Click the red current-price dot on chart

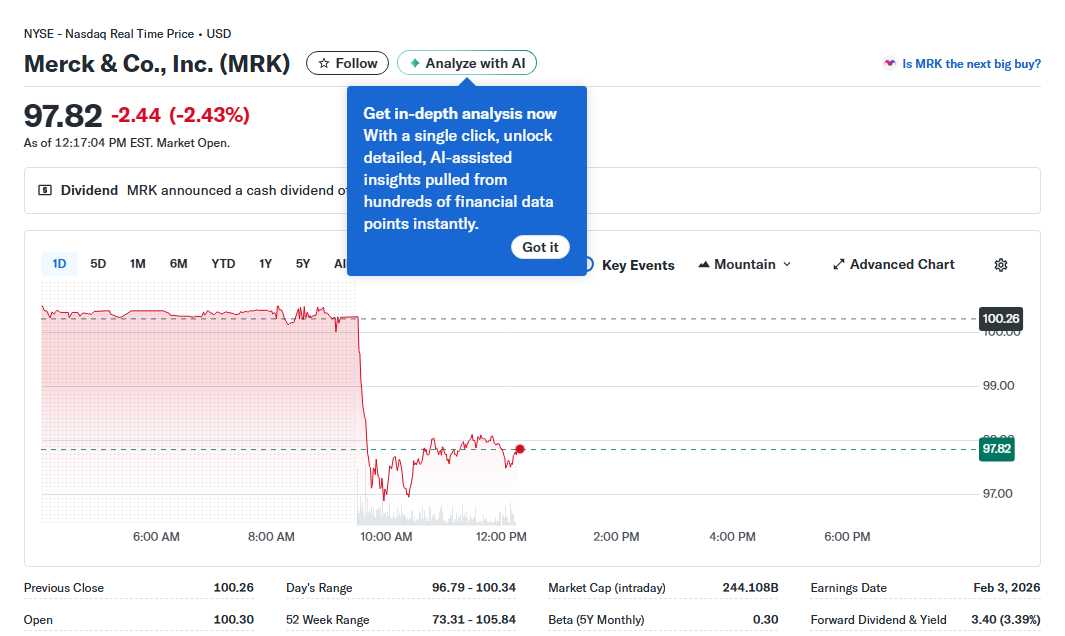click(x=519, y=449)
